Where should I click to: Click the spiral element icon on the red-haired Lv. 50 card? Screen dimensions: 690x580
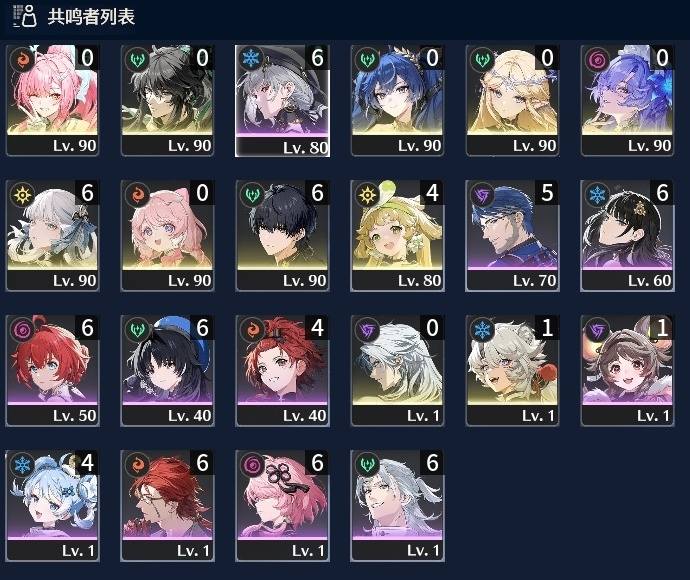[22, 329]
